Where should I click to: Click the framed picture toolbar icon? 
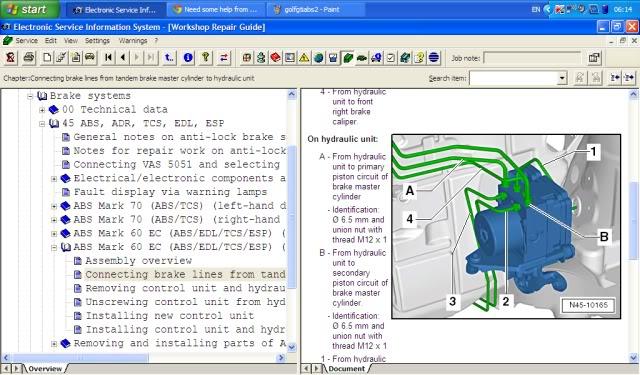click(x=290, y=58)
